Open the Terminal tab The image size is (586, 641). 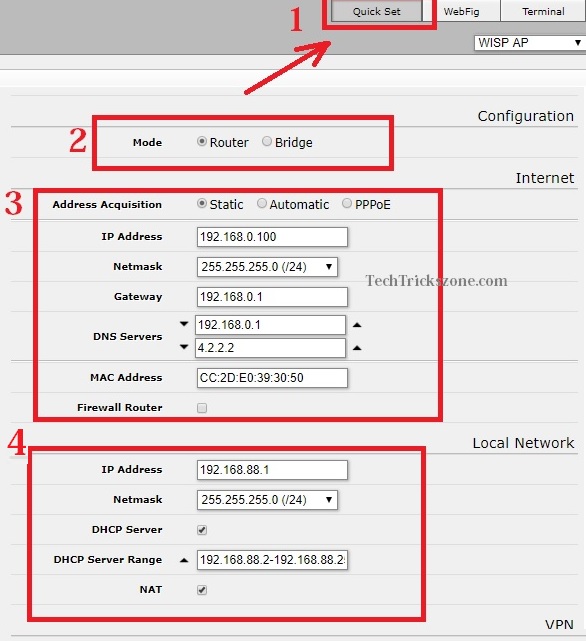tap(543, 11)
